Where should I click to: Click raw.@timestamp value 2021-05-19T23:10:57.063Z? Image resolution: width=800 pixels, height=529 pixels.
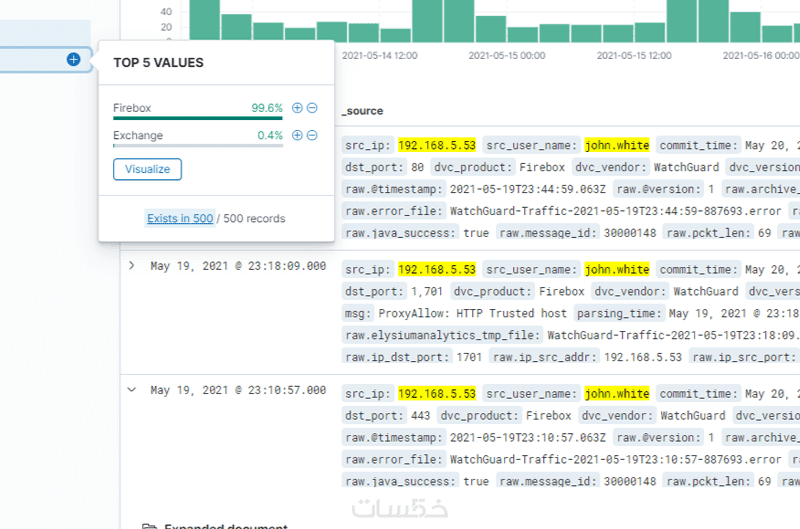coord(528,438)
